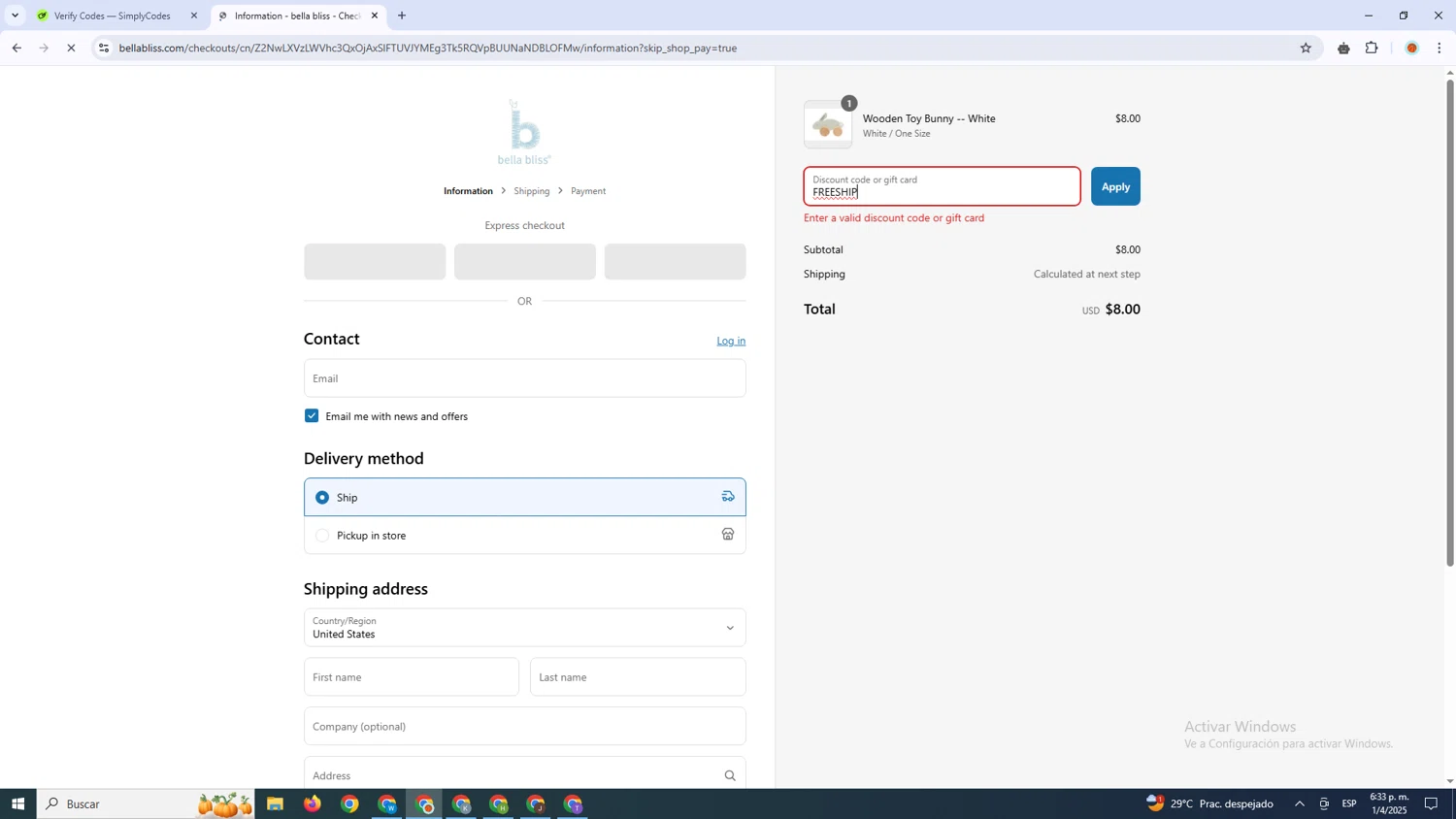This screenshot has width=1456, height=819.
Task: Expand the Country/Region dropdown
Action: [x=524, y=628]
